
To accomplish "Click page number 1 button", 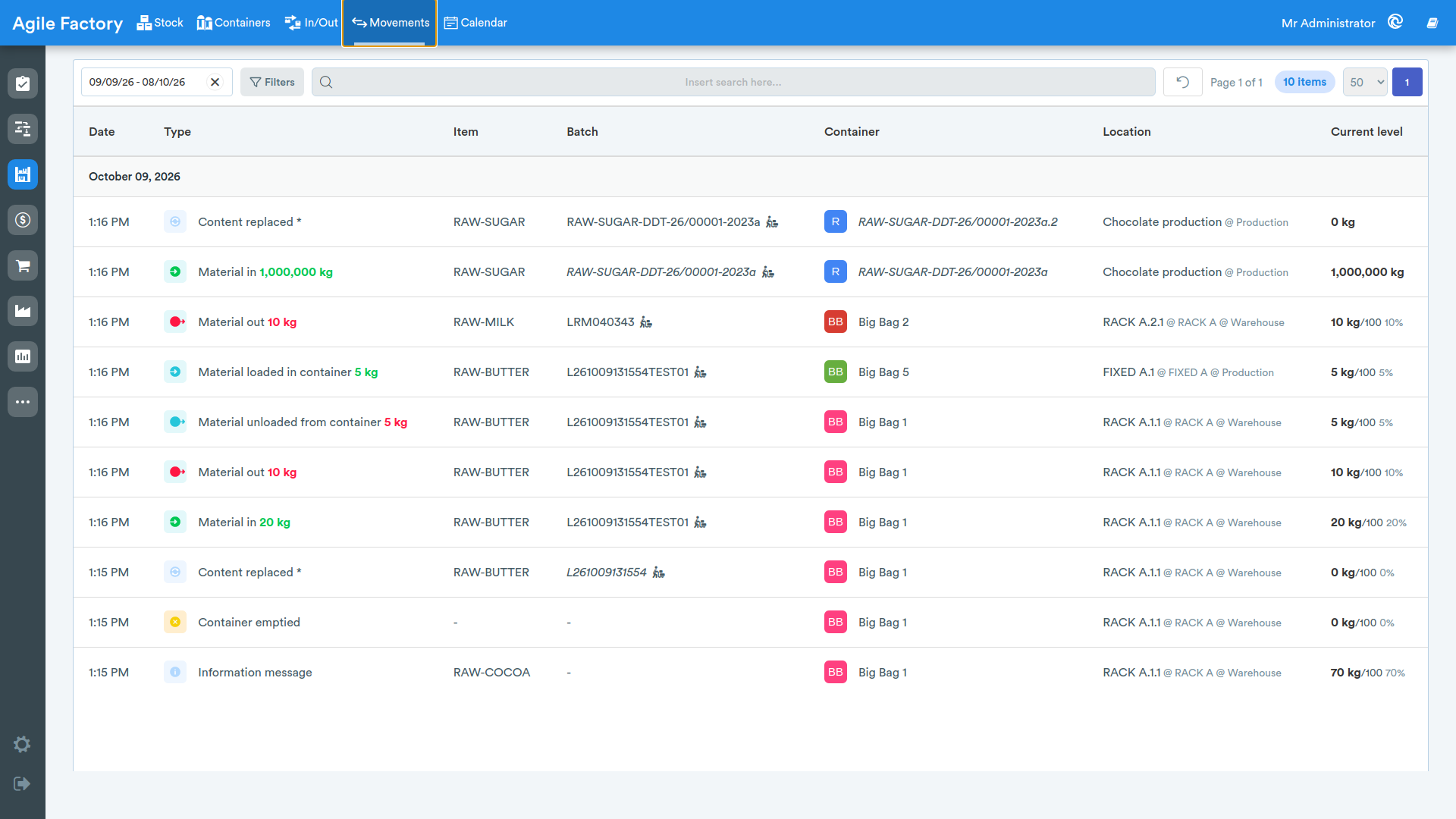I will pos(1407,82).
